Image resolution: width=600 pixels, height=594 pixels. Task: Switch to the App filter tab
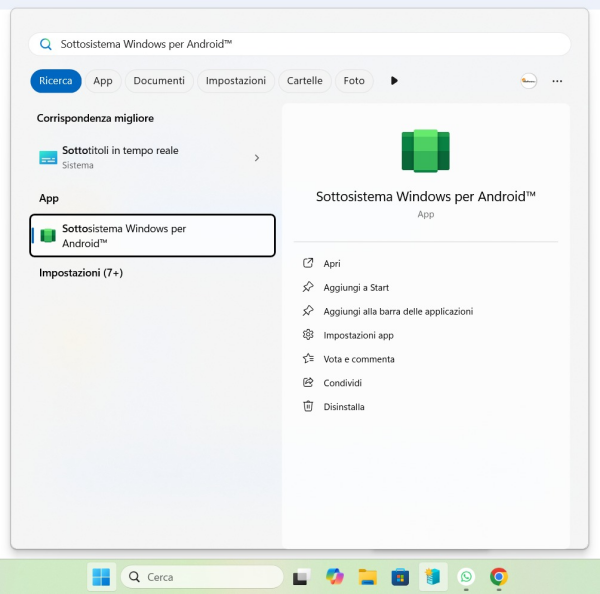(103, 81)
